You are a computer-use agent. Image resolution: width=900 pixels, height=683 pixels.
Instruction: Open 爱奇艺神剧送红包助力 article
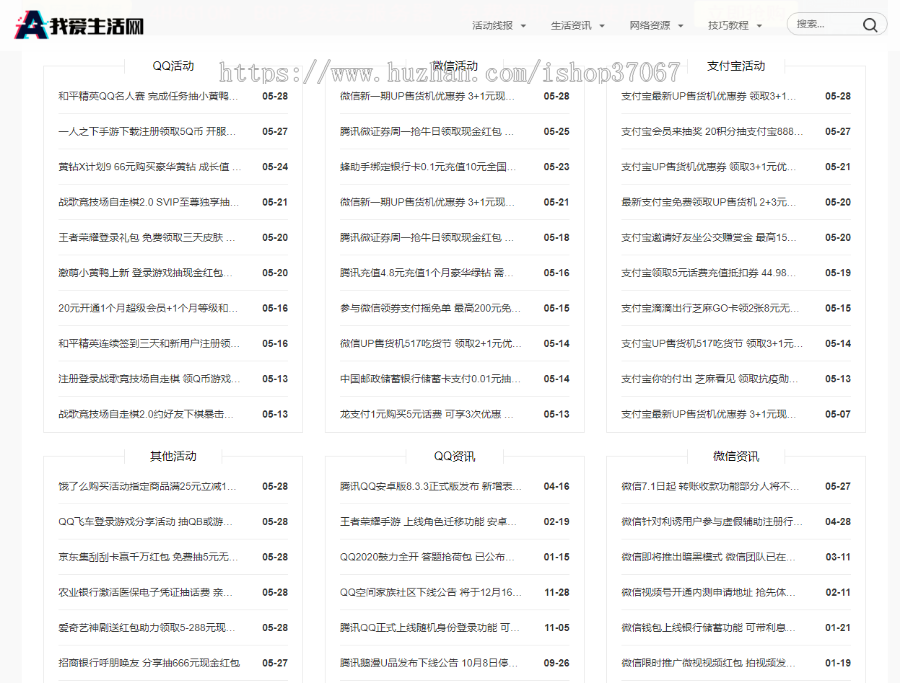[146, 628]
